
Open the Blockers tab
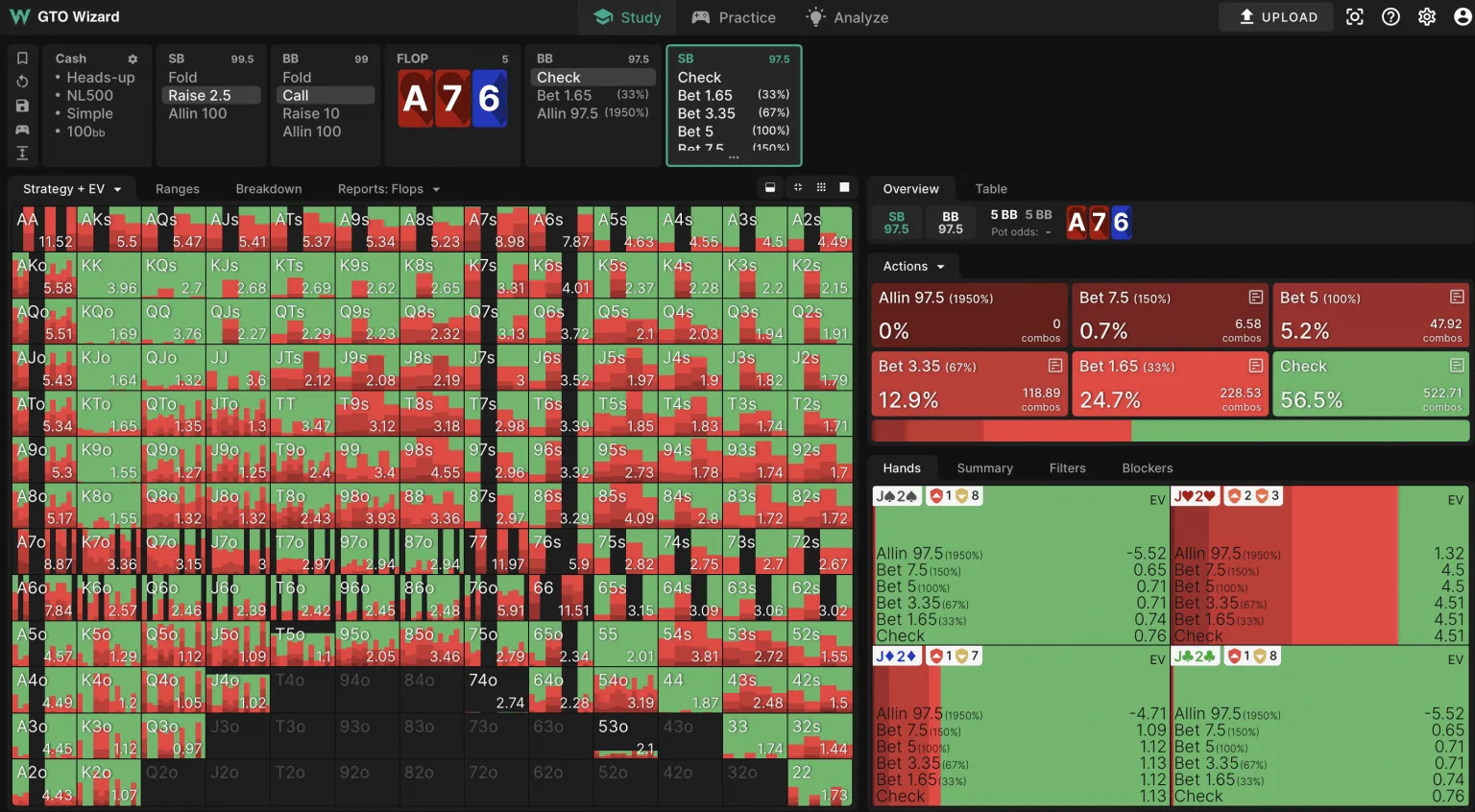1147,468
